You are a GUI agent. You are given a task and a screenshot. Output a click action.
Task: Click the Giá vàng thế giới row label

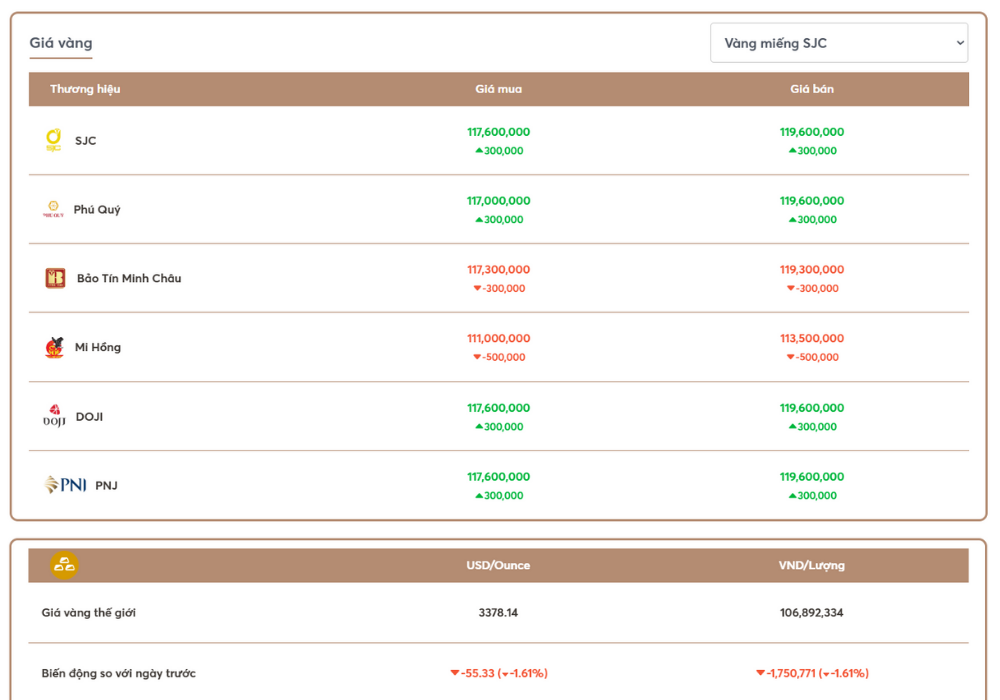point(89,613)
